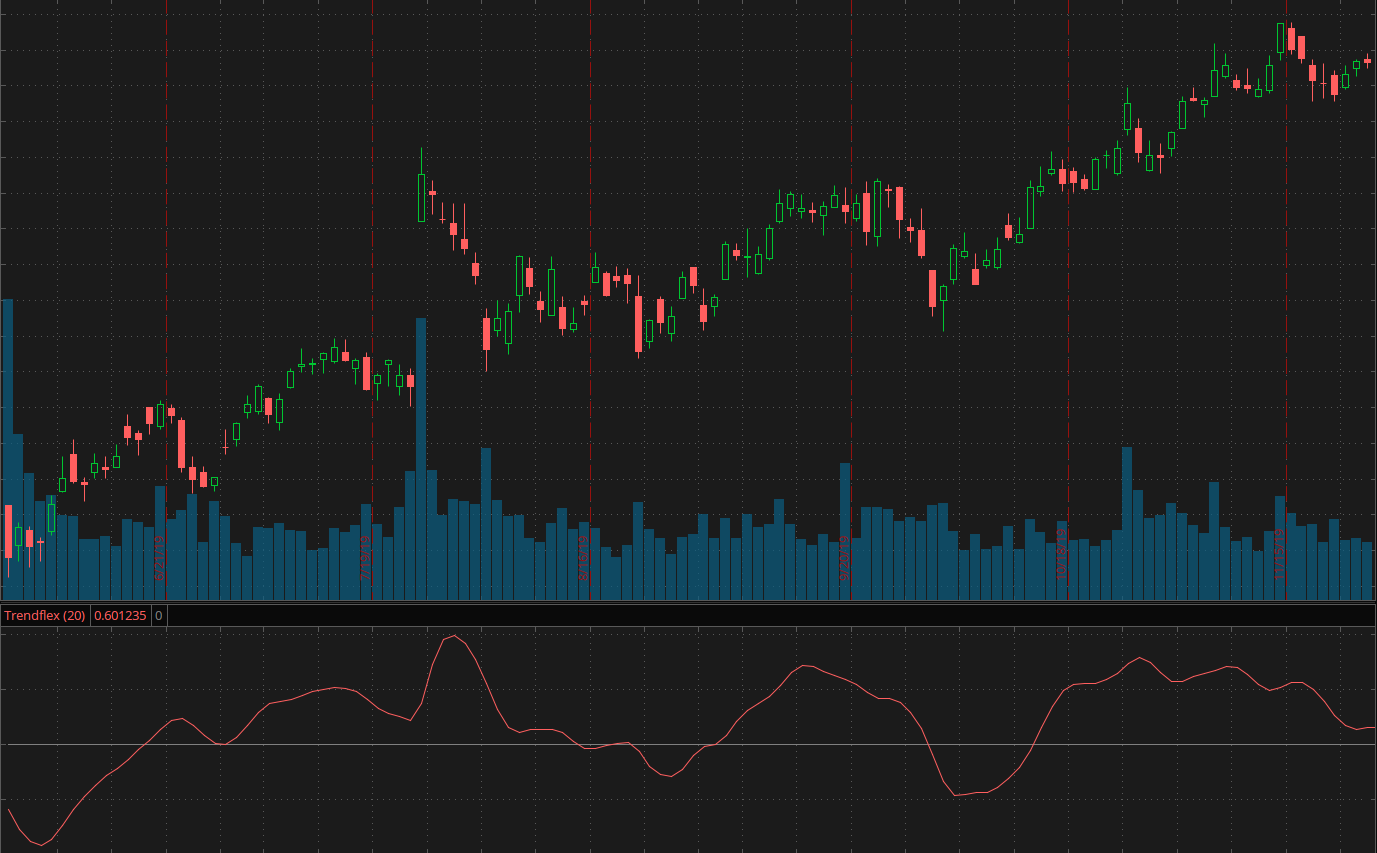Click the Trendflex trough after the 9/20/19 marker
Viewport: 1377px width, 853px height.
(x=957, y=794)
